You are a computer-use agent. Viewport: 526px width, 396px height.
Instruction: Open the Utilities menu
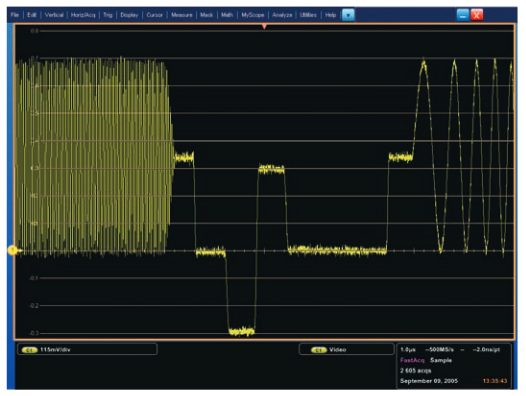point(308,15)
